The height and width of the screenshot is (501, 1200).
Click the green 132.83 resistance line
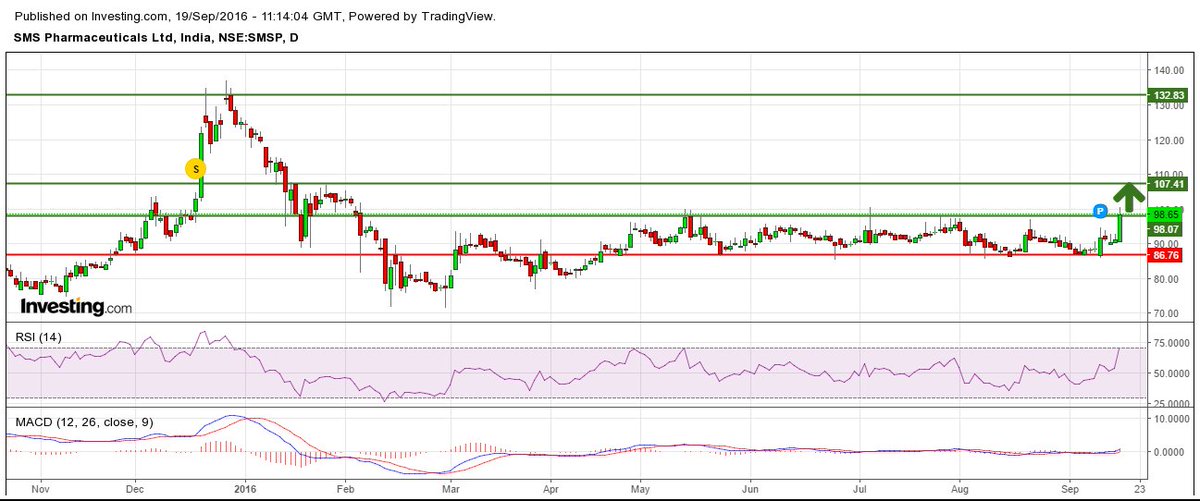coord(574,95)
